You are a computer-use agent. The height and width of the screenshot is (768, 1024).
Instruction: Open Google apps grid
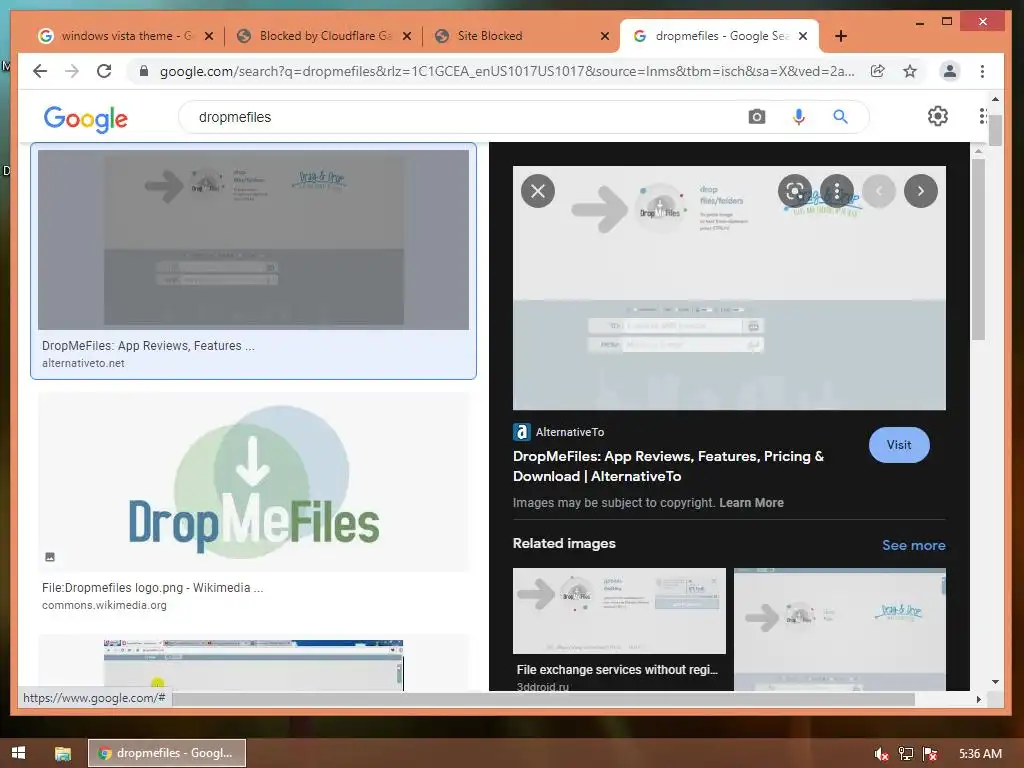(x=983, y=116)
